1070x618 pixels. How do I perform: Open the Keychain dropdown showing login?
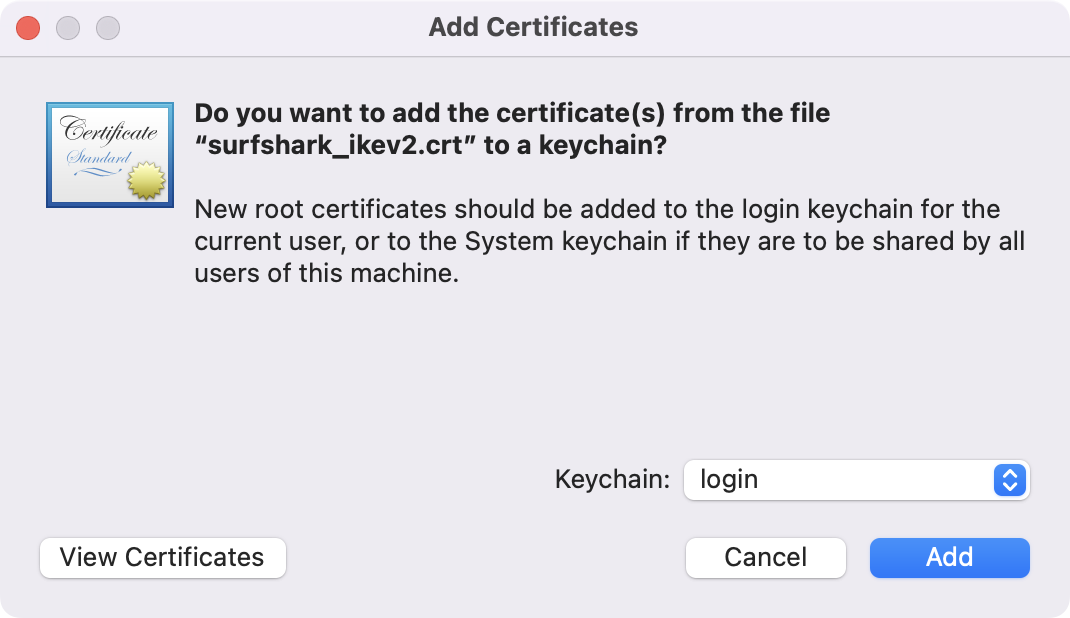856,480
